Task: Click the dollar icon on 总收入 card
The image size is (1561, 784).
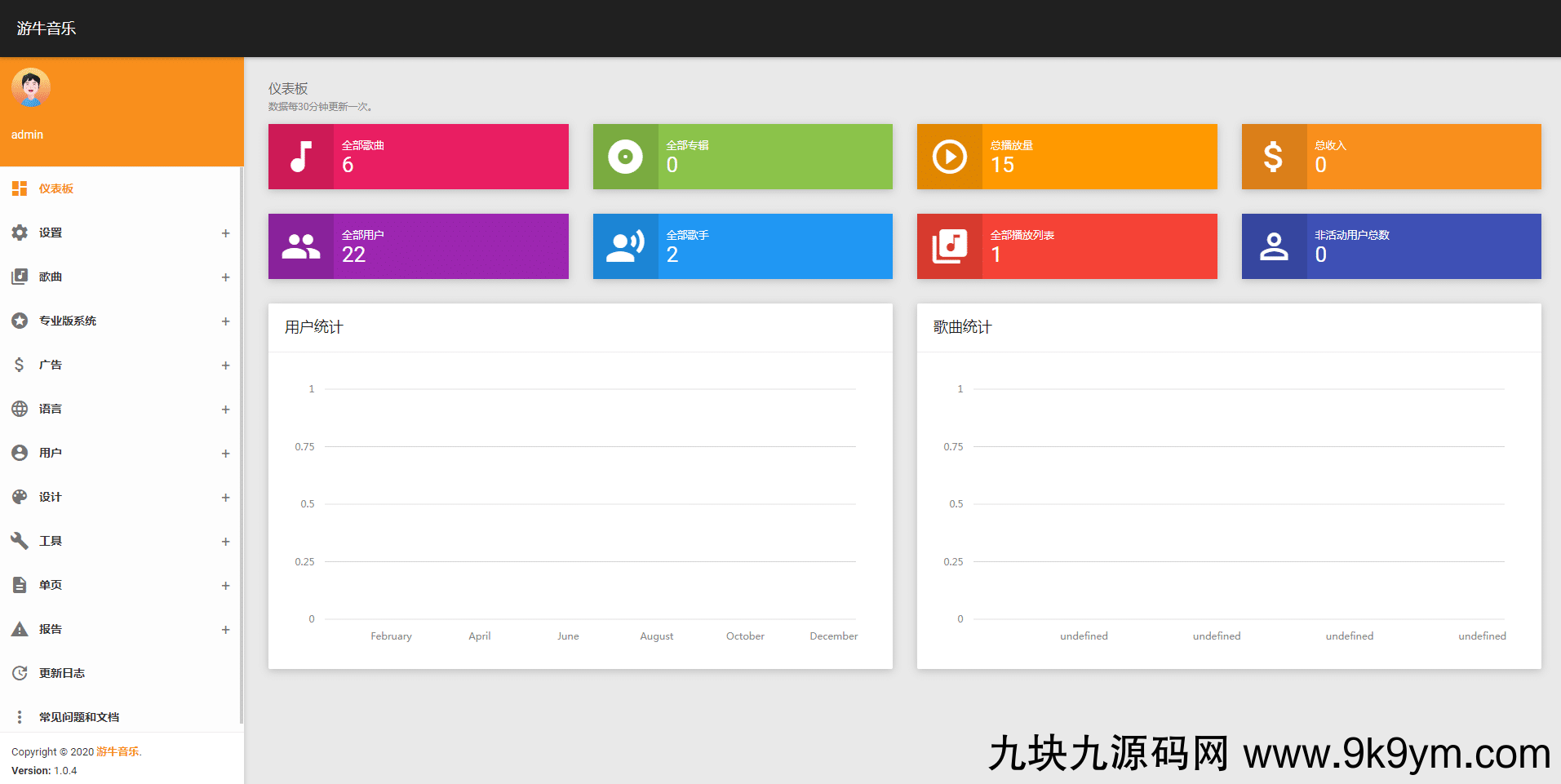Action: tap(1273, 157)
